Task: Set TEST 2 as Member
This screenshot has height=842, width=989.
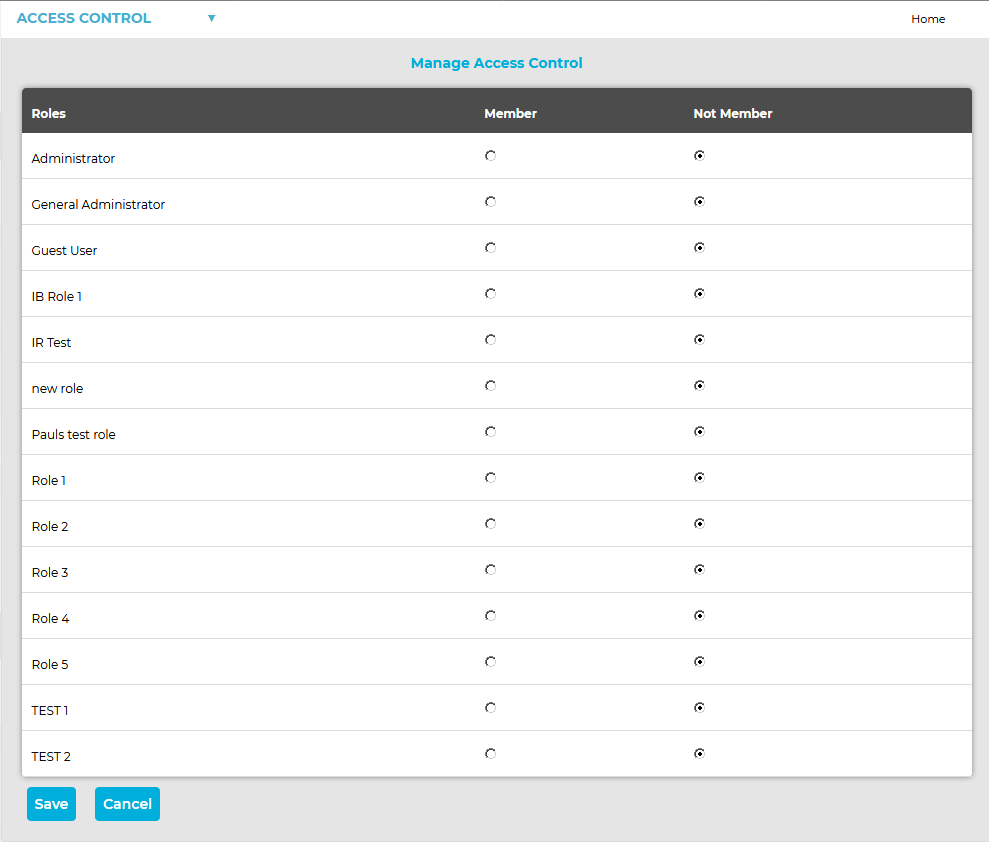Action: 491,754
